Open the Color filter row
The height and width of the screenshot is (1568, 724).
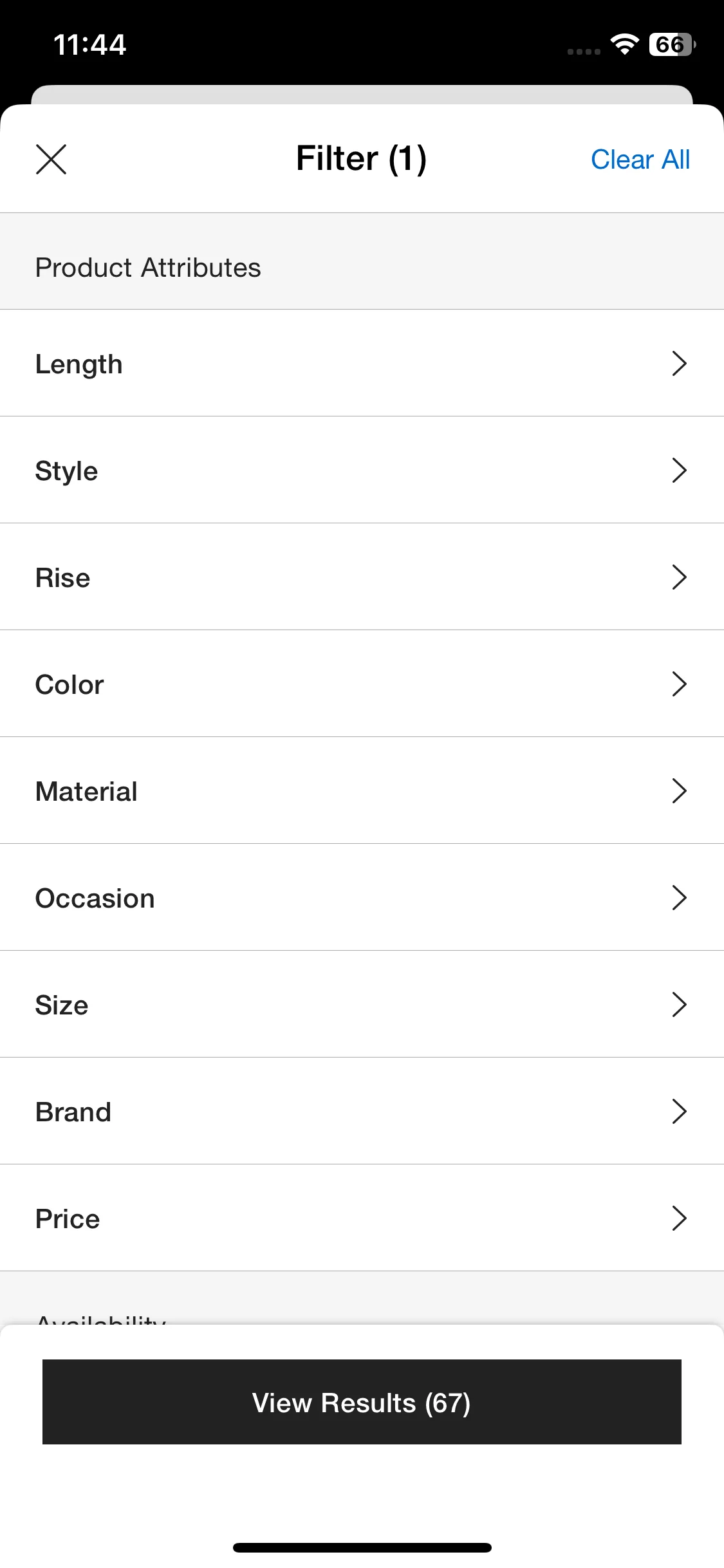click(x=362, y=684)
